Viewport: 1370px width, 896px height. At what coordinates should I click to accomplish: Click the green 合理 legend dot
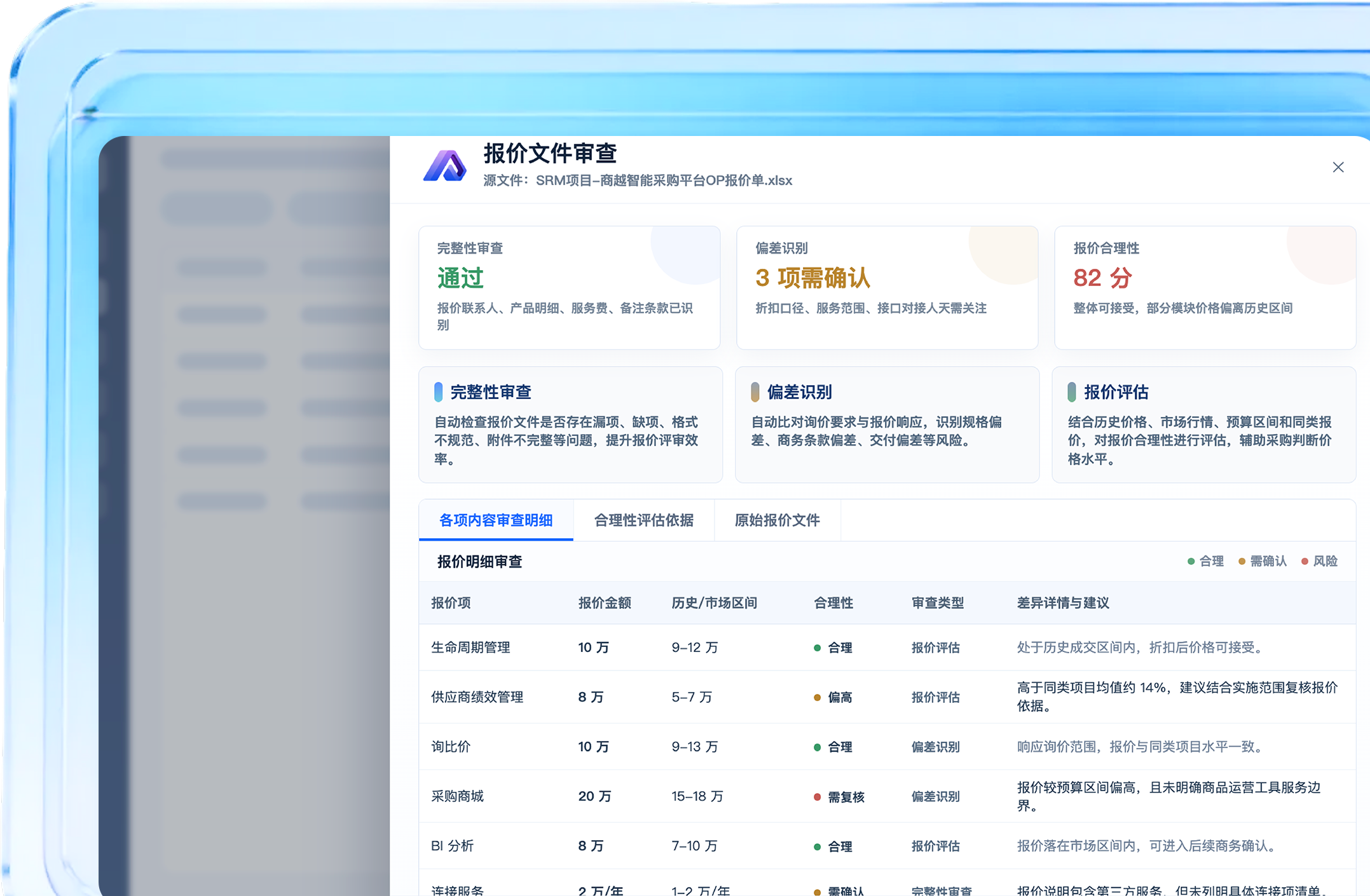pos(1191,561)
